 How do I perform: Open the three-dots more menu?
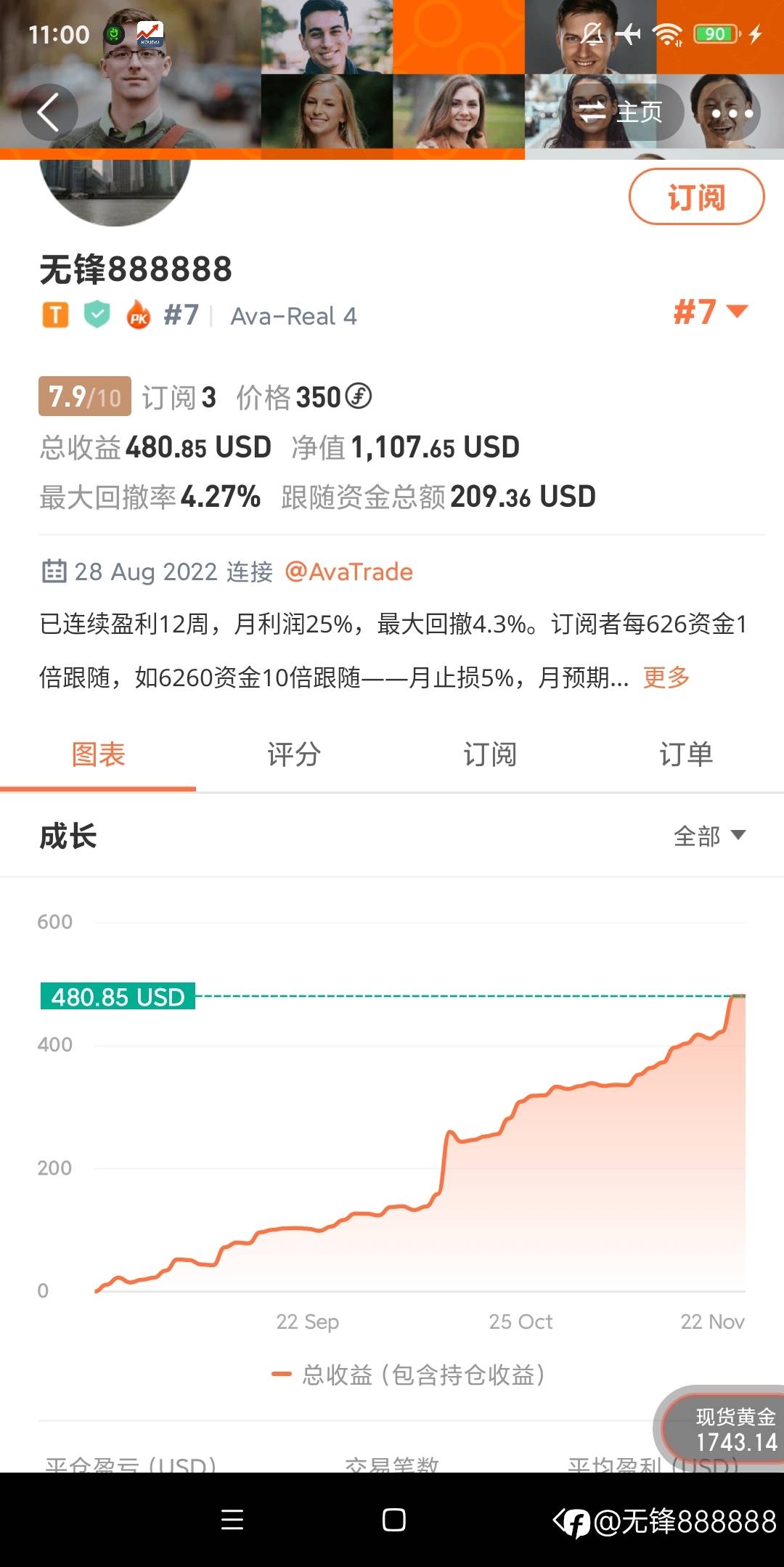pos(732,113)
